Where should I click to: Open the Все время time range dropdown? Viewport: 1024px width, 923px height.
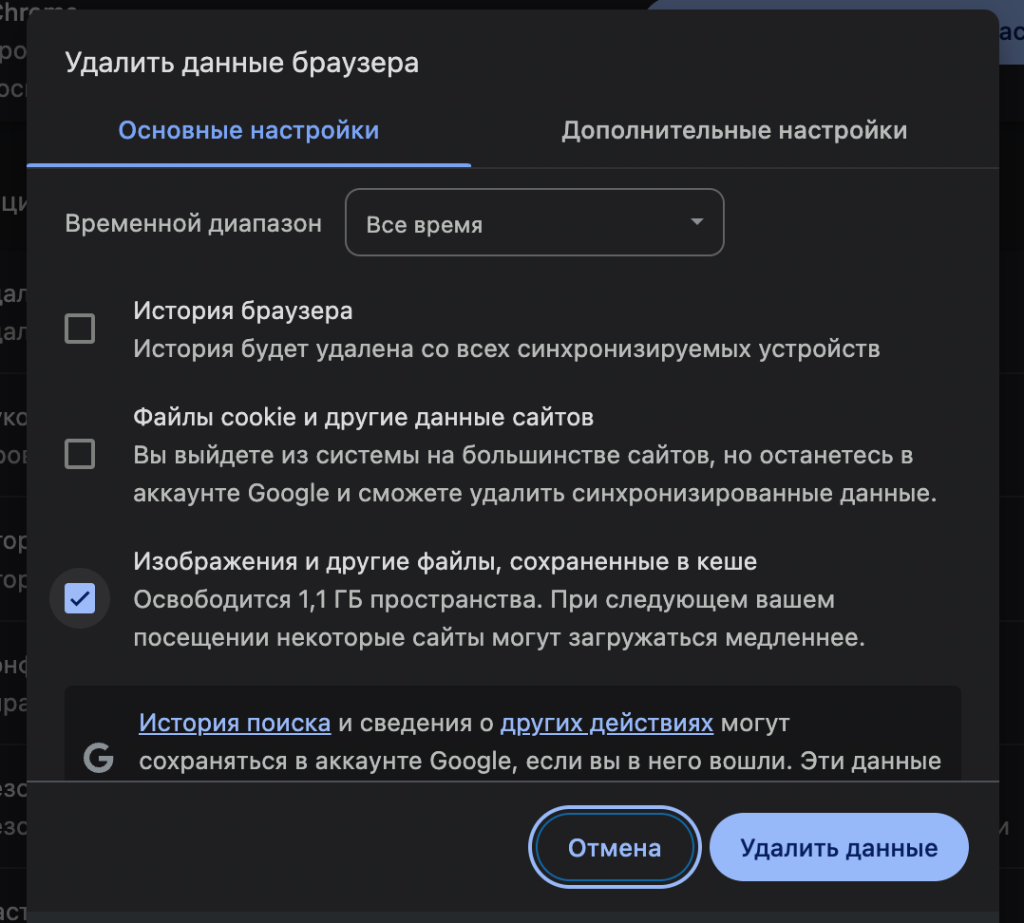coord(534,224)
